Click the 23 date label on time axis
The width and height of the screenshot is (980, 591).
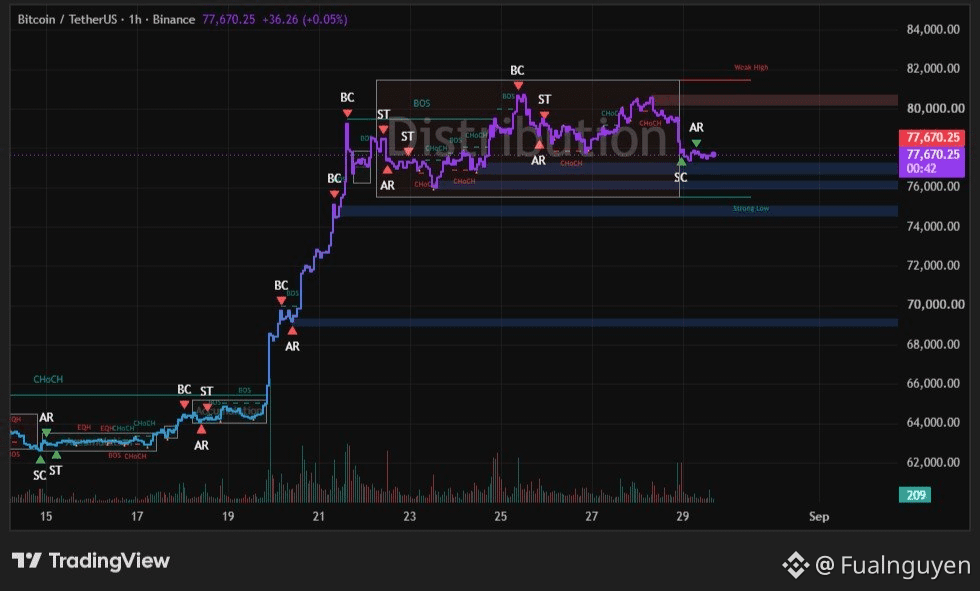(x=409, y=516)
